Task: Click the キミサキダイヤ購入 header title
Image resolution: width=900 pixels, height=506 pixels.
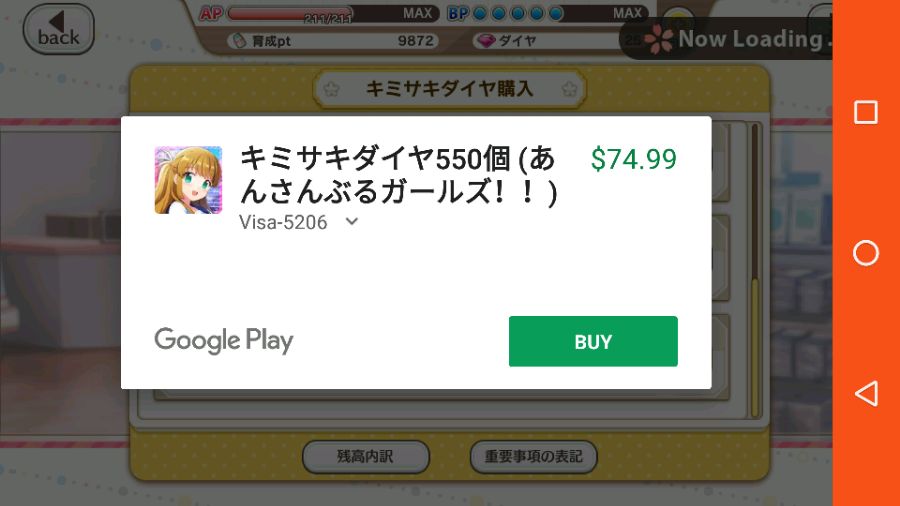Action: (449, 89)
